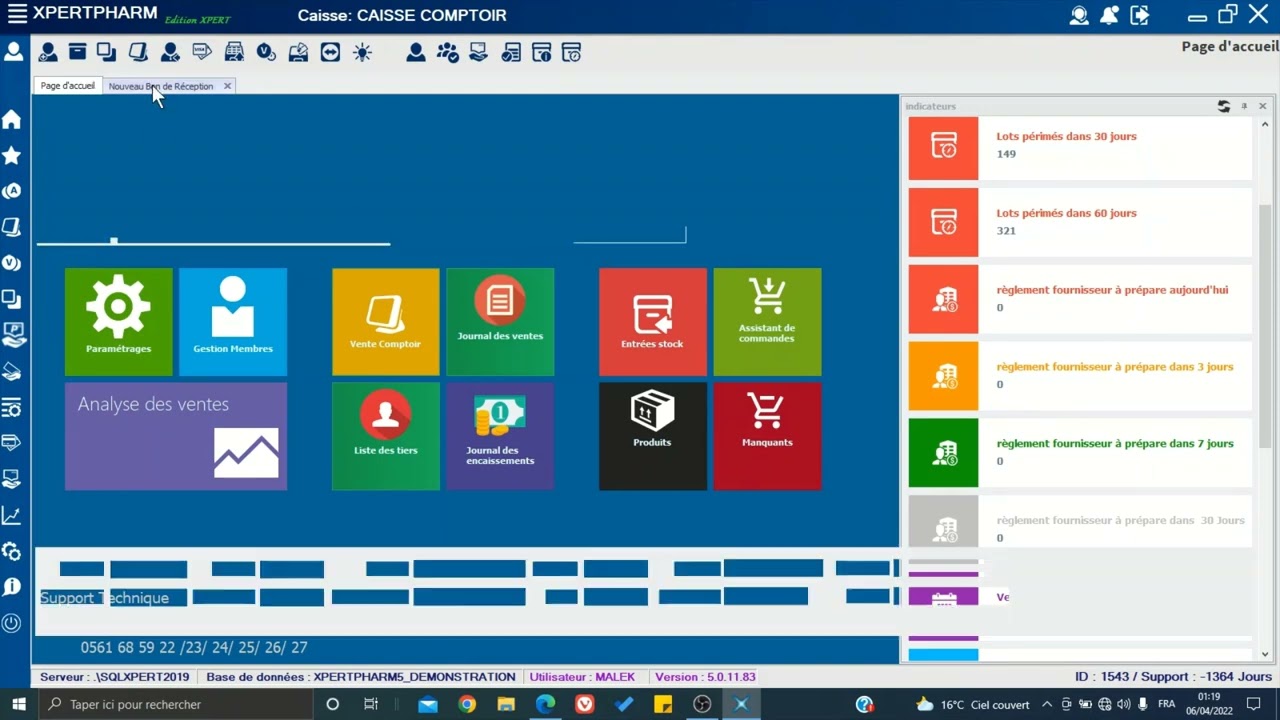This screenshot has width=1280, height=720.
Task: Pin the indicateurs panel
Action: pyautogui.click(x=1244, y=106)
